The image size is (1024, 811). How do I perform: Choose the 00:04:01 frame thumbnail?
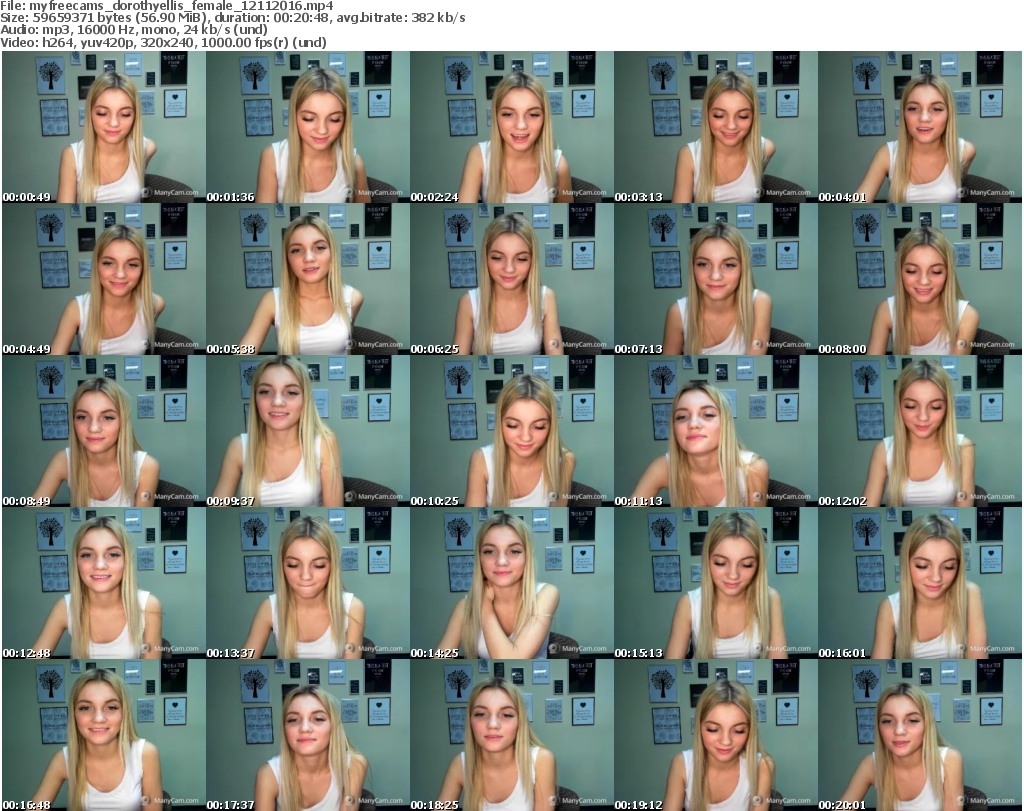[919, 127]
